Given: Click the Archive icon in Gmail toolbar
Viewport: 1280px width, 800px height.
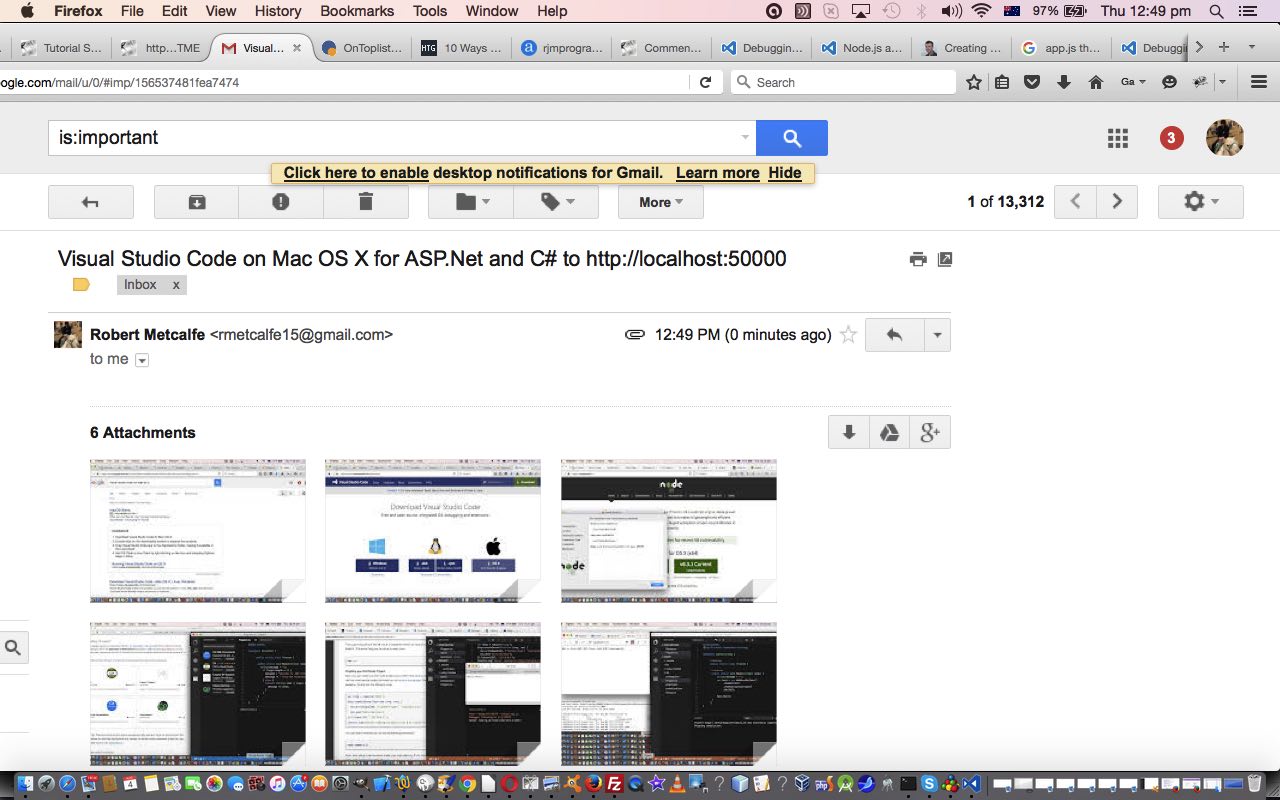Looking at the screenshot, I should pos(197,202).
